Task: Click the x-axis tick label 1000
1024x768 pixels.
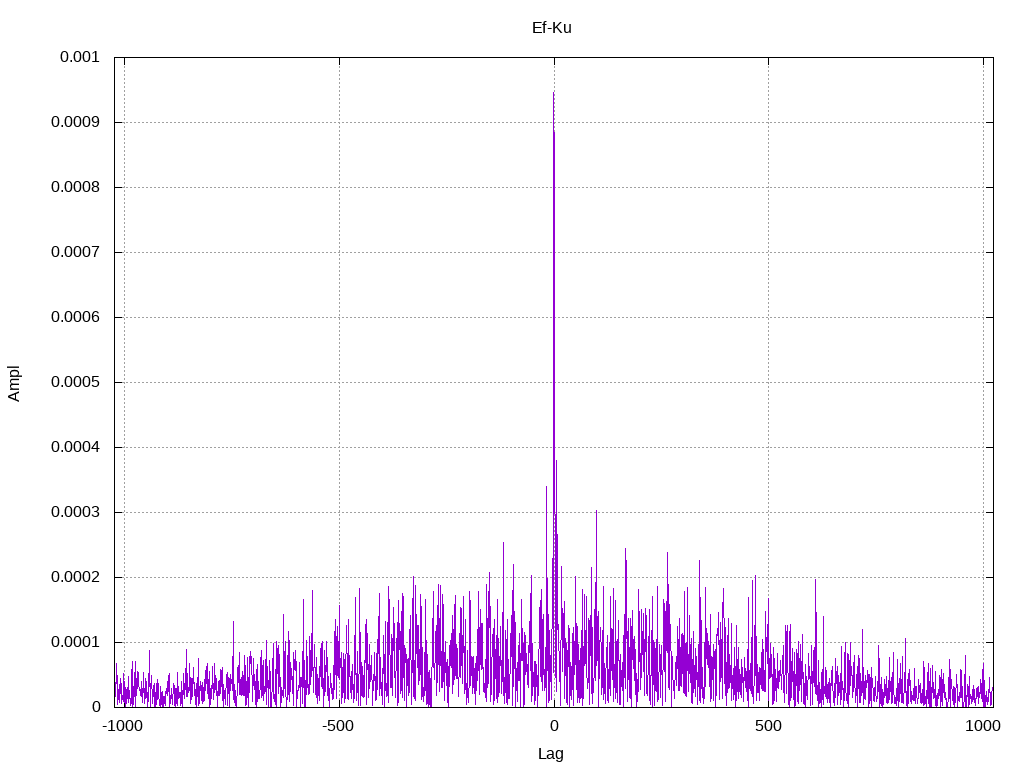Action: pos(983,726)
